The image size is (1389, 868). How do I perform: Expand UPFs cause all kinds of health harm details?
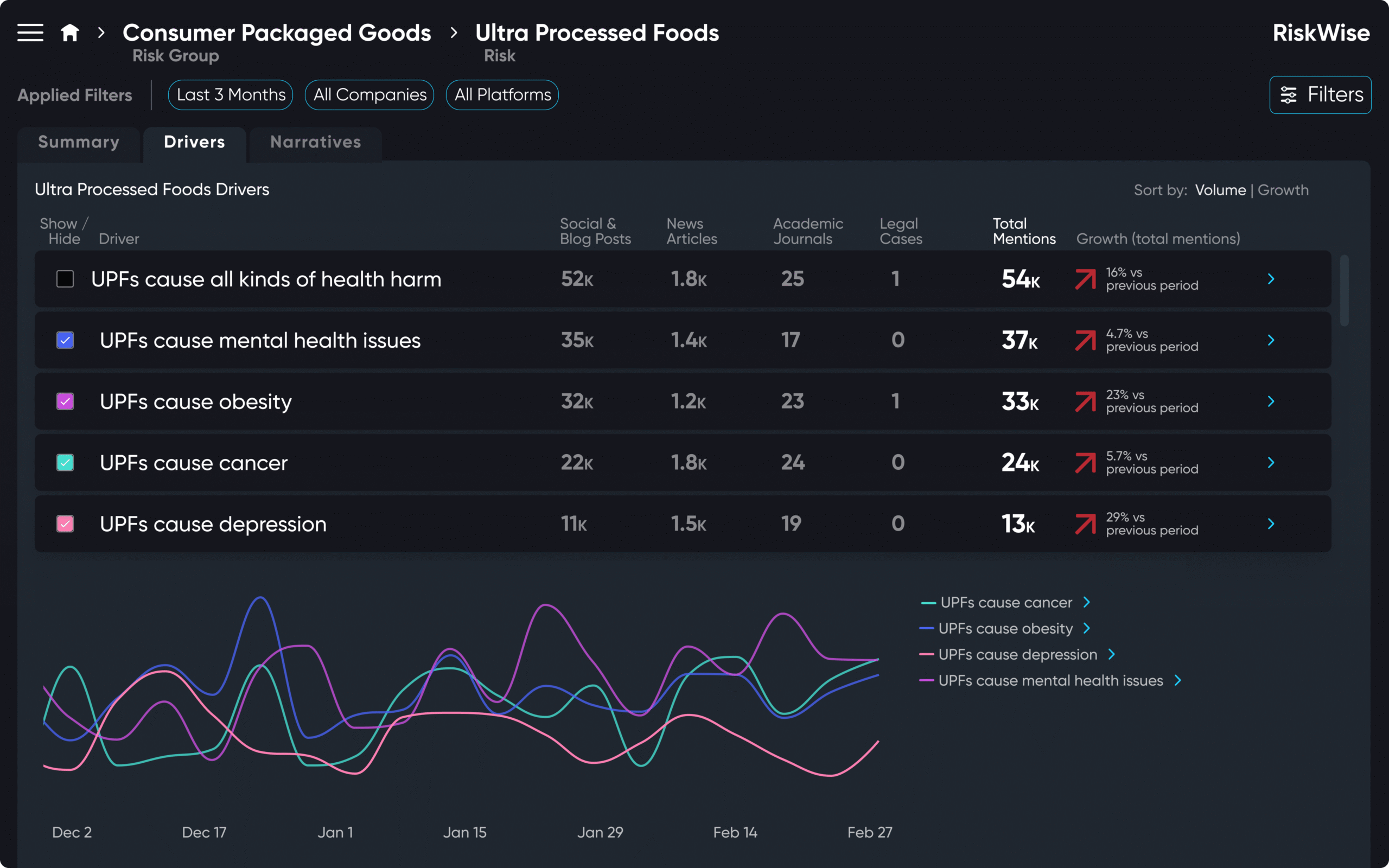point(1271,279)
